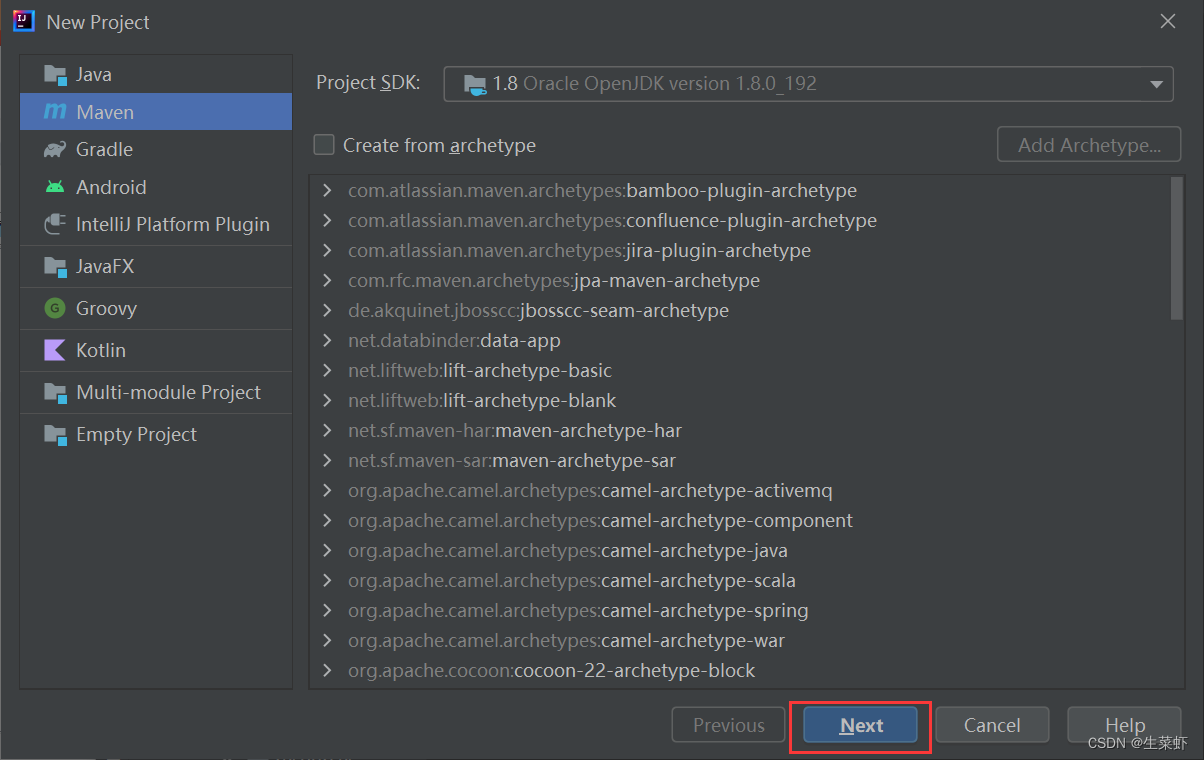The width and height of the screenshot is (1204, 760).
Task: Click the Next button
Action: (861, 726)
